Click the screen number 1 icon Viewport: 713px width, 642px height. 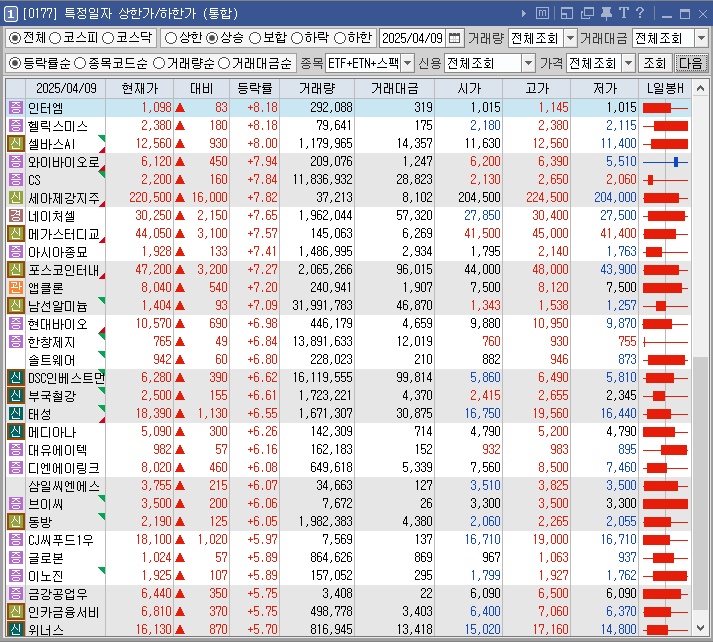pos(10,14)
